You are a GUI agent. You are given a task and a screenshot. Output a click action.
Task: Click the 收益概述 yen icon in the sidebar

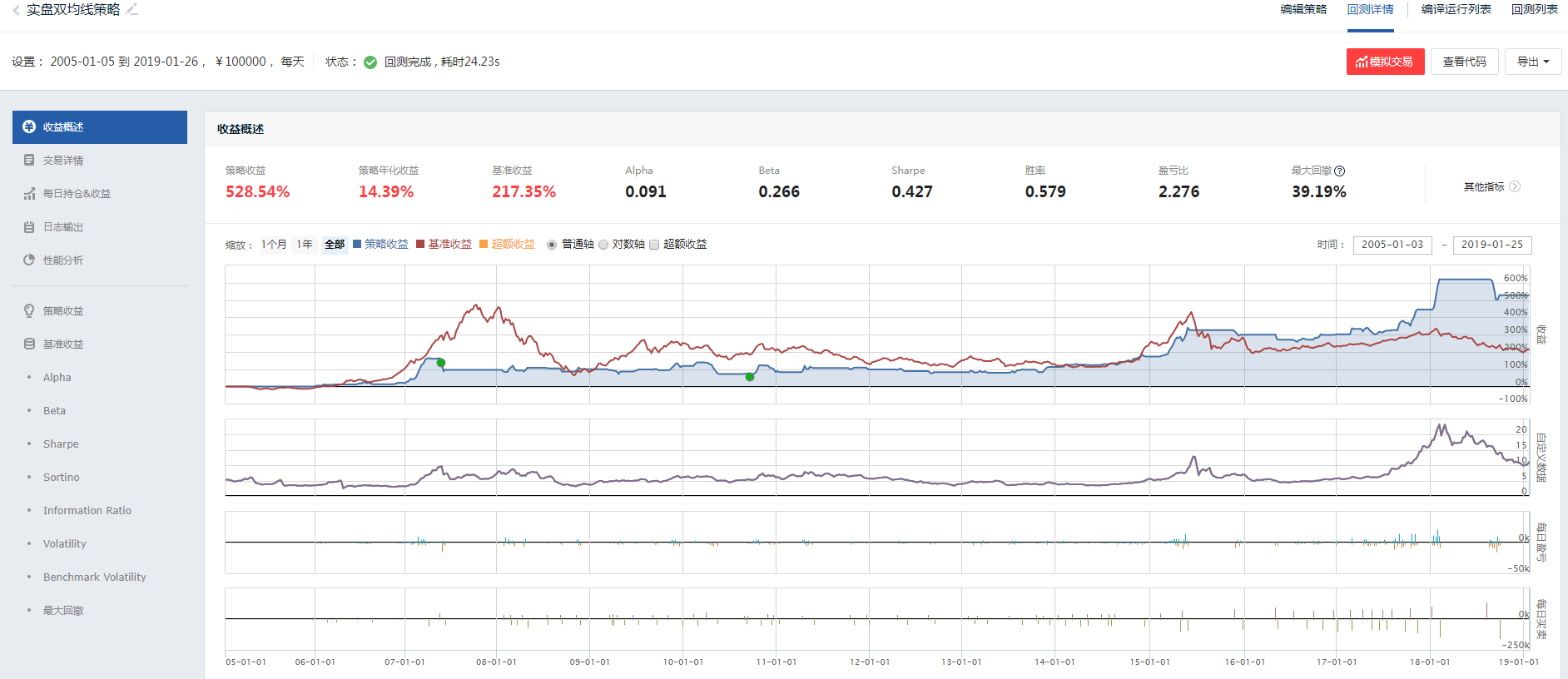29,126
